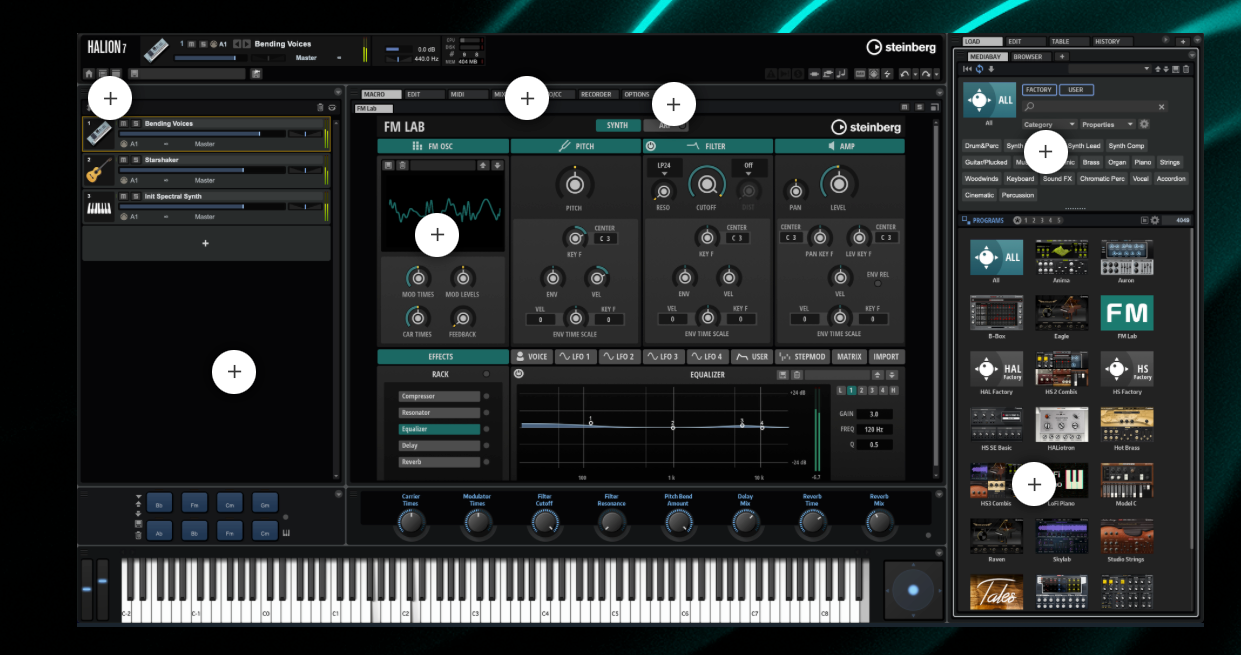Load previous FM OSC preset with up arrow

484,165
